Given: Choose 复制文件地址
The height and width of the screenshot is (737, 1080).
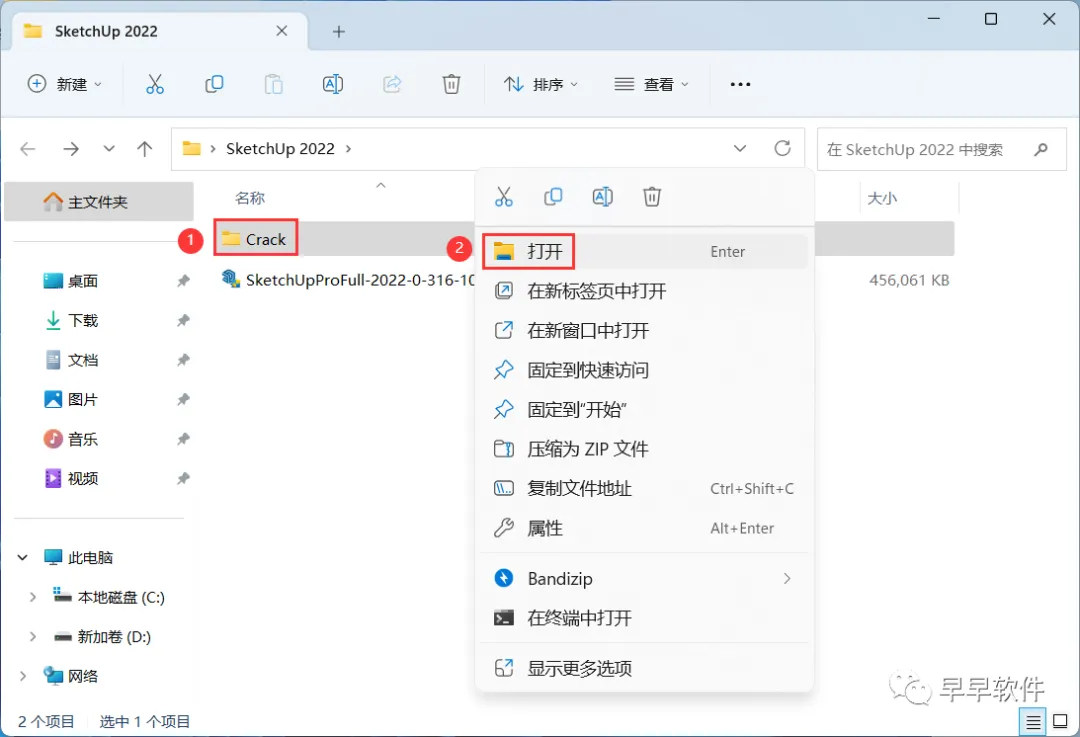Looking at the screenshot, I should click(644, 488).
